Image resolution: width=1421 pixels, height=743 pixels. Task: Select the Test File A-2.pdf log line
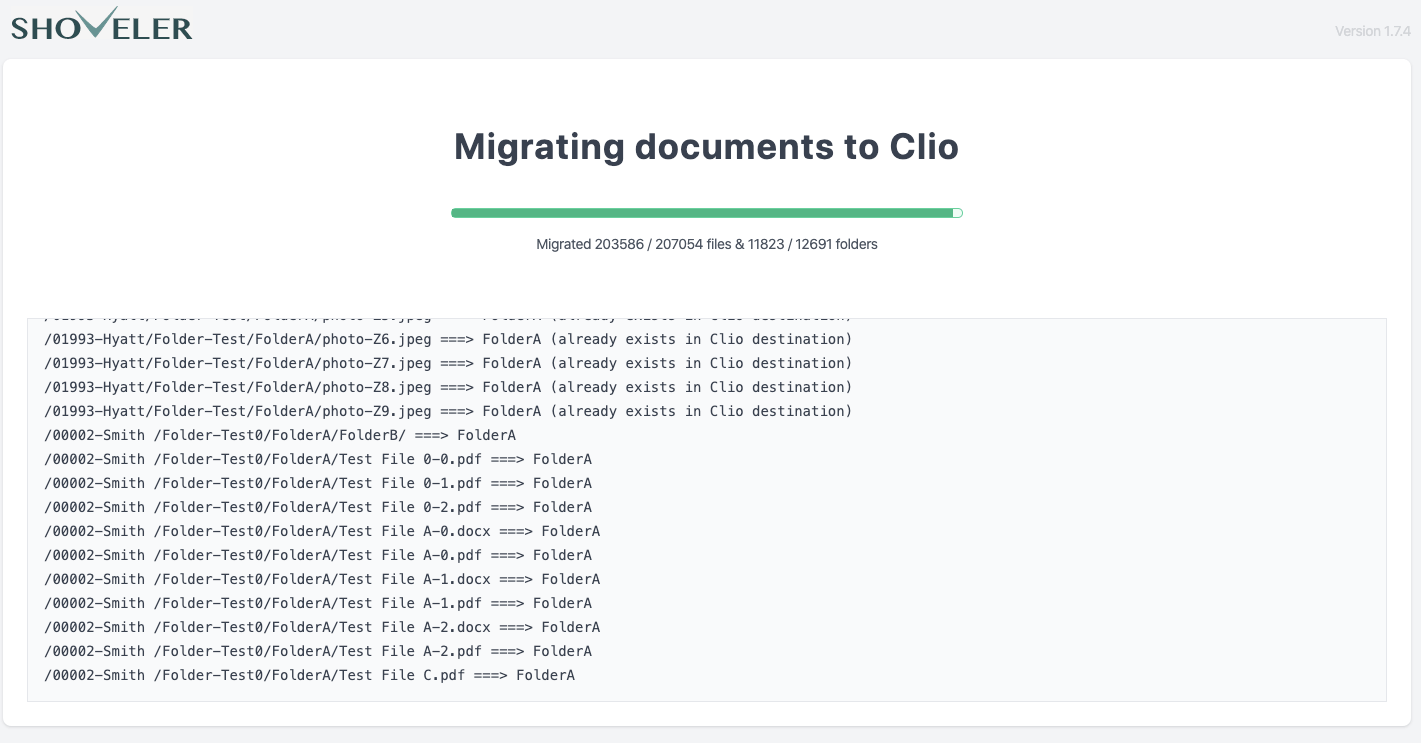pos(318,651)
